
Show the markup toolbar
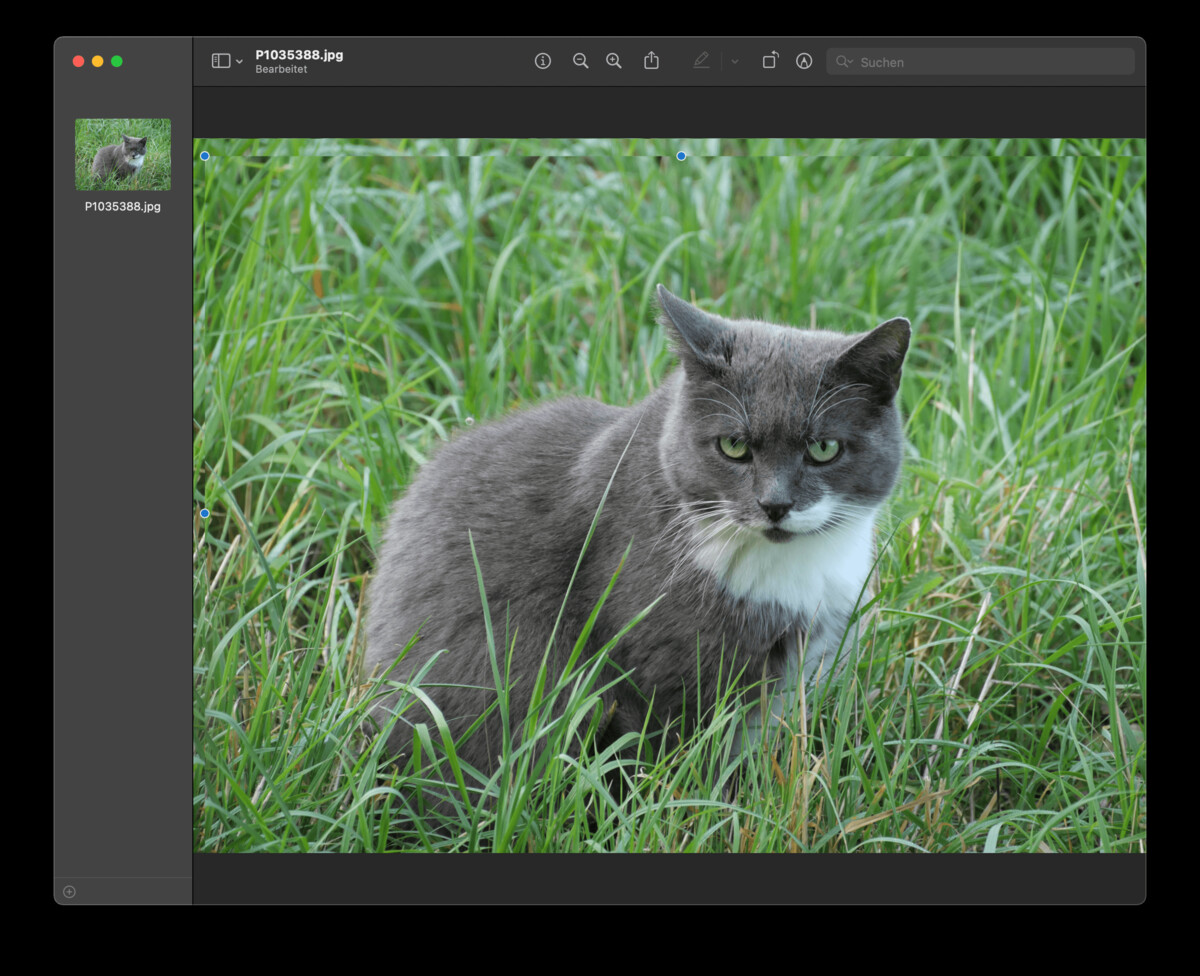[804, 61]
